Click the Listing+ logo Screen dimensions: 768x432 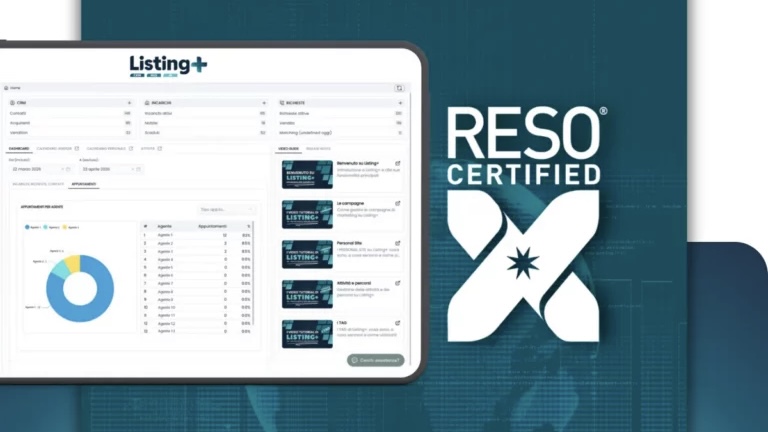[168, 66]
